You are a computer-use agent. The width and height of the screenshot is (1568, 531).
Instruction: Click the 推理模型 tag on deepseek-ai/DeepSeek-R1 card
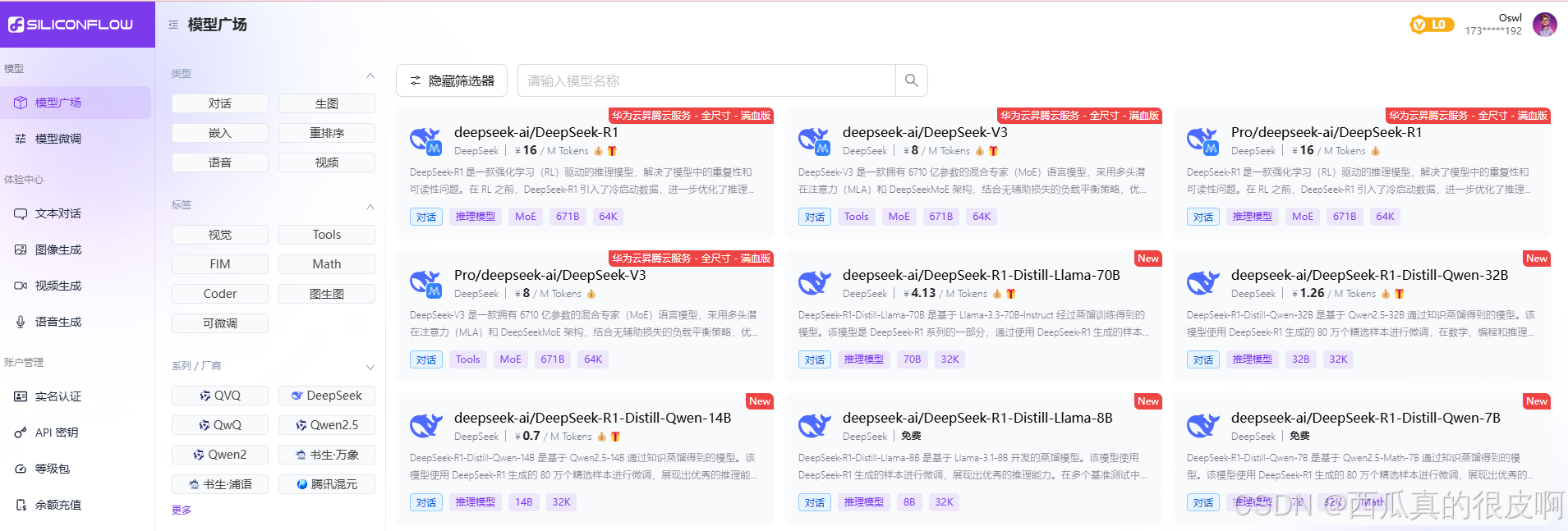pos(476,217)
